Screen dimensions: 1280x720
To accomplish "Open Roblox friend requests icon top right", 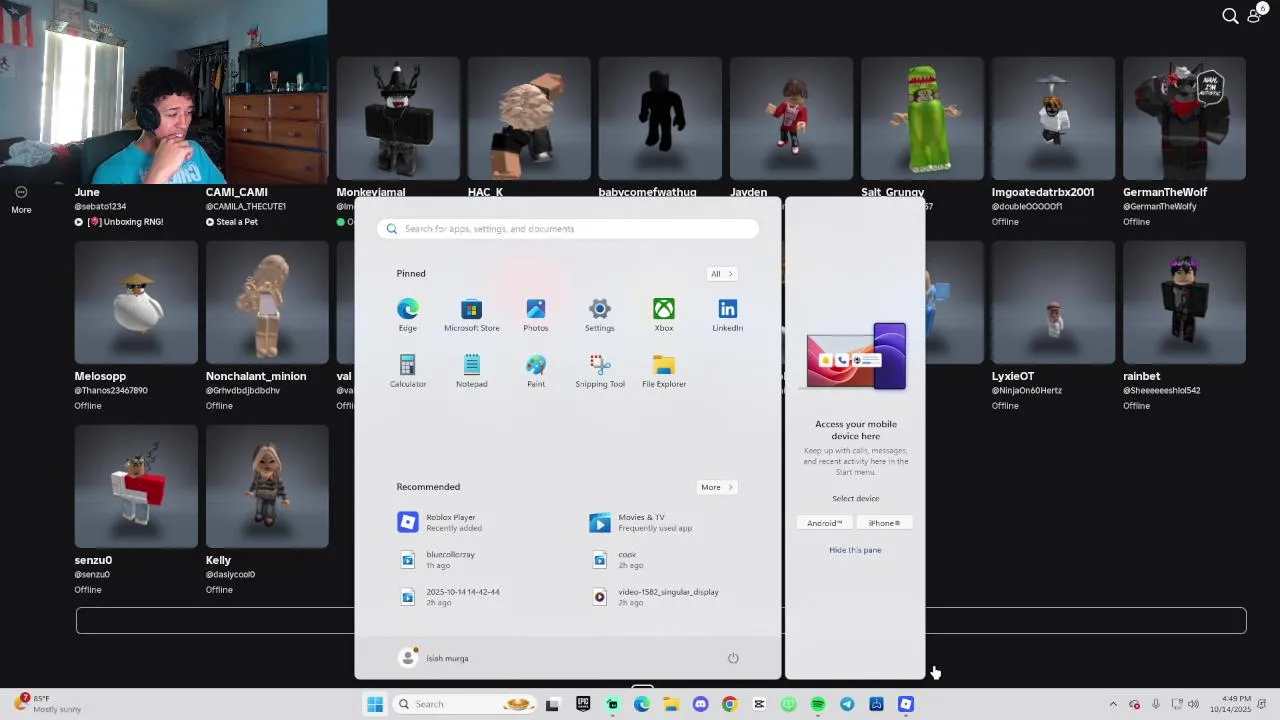I will 1255,14.
